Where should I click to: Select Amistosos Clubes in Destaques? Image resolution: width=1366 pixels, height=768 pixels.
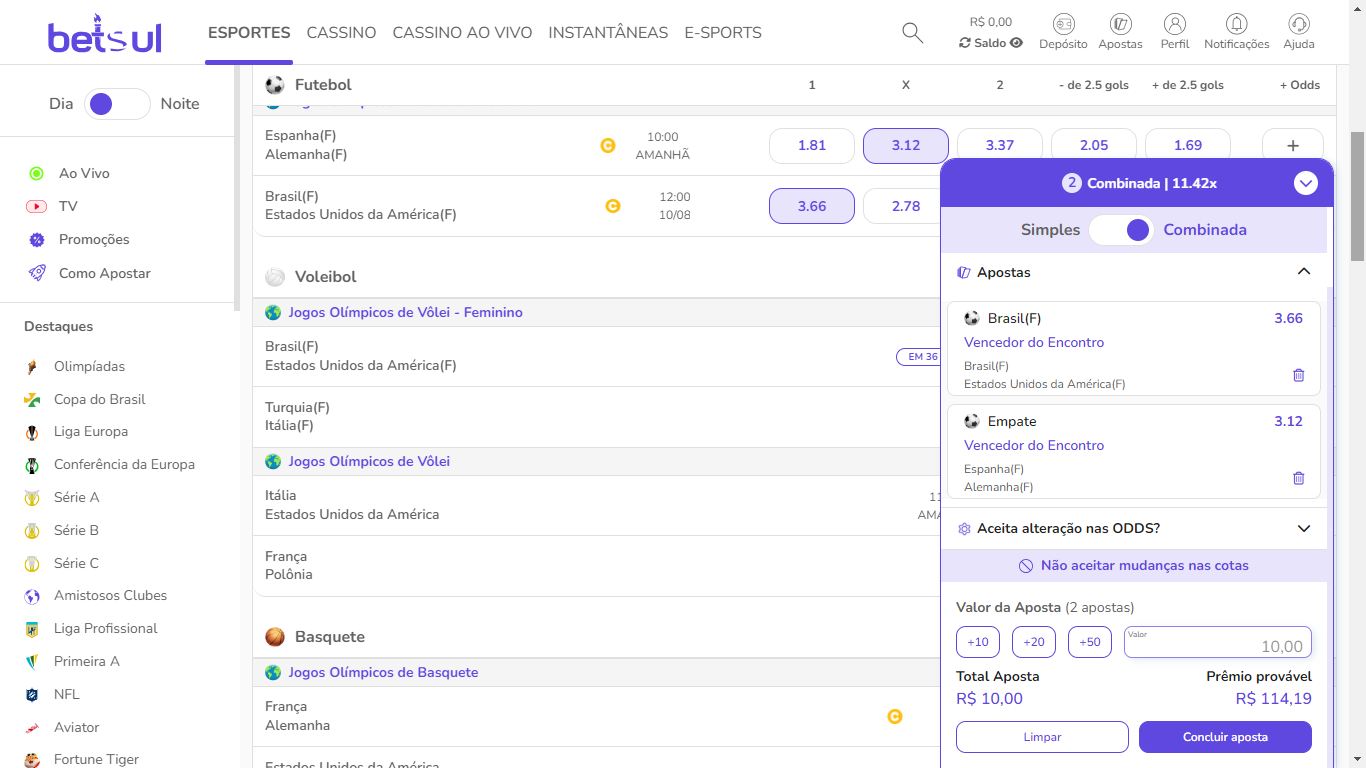coord(110,595)
